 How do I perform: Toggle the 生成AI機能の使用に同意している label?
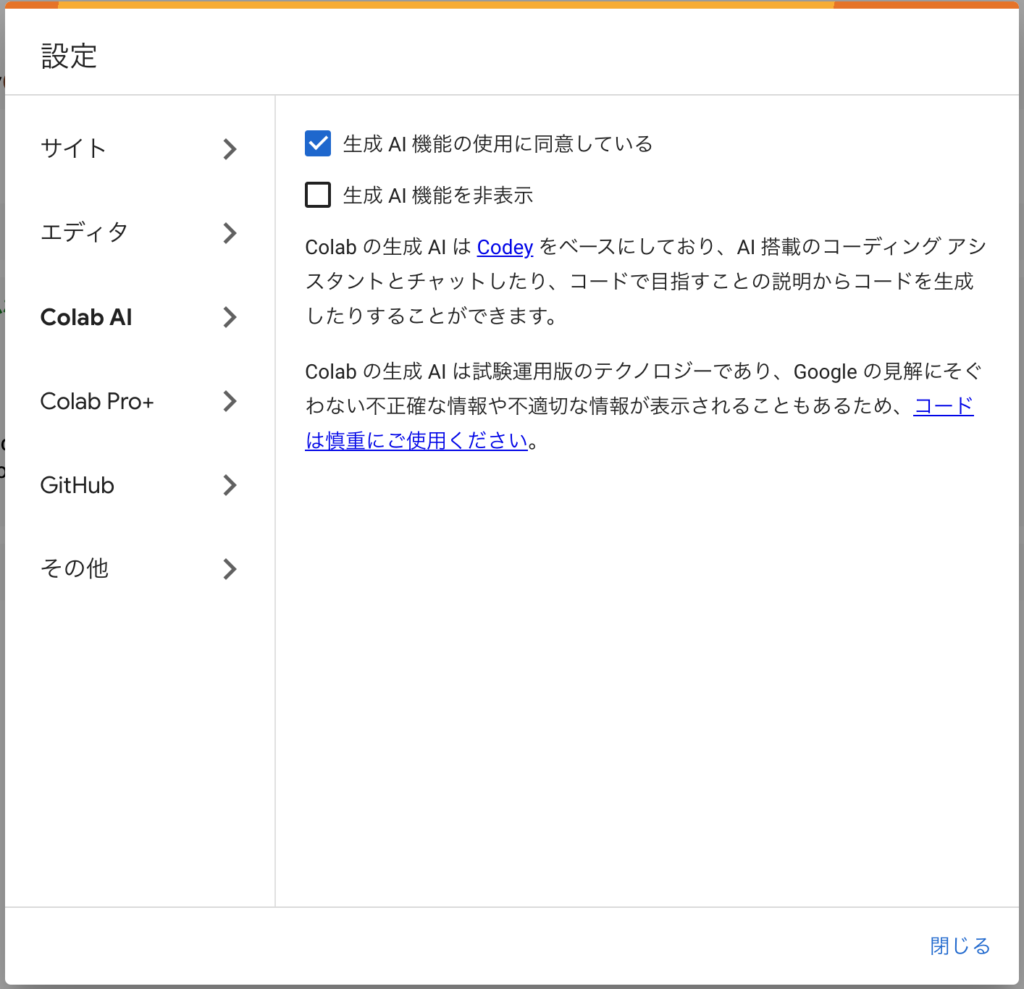pos(495,143)
